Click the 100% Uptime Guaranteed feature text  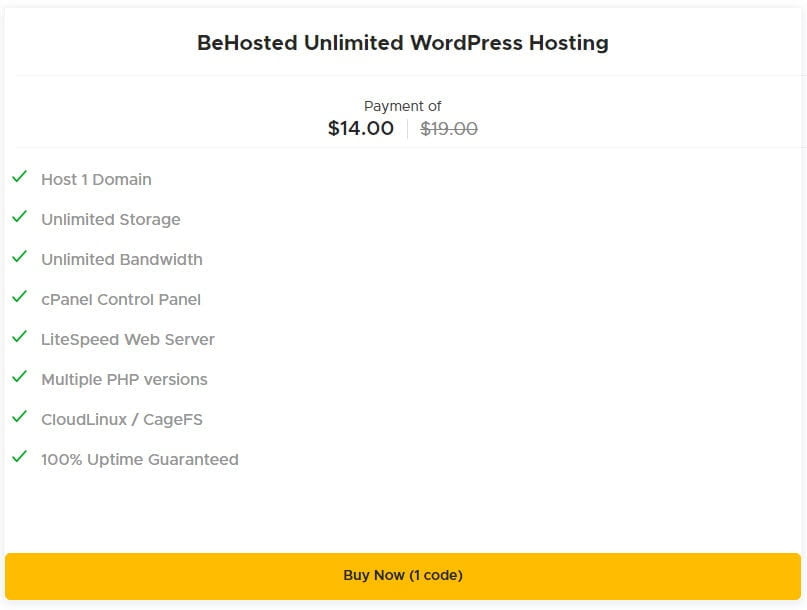click(138, 460)
